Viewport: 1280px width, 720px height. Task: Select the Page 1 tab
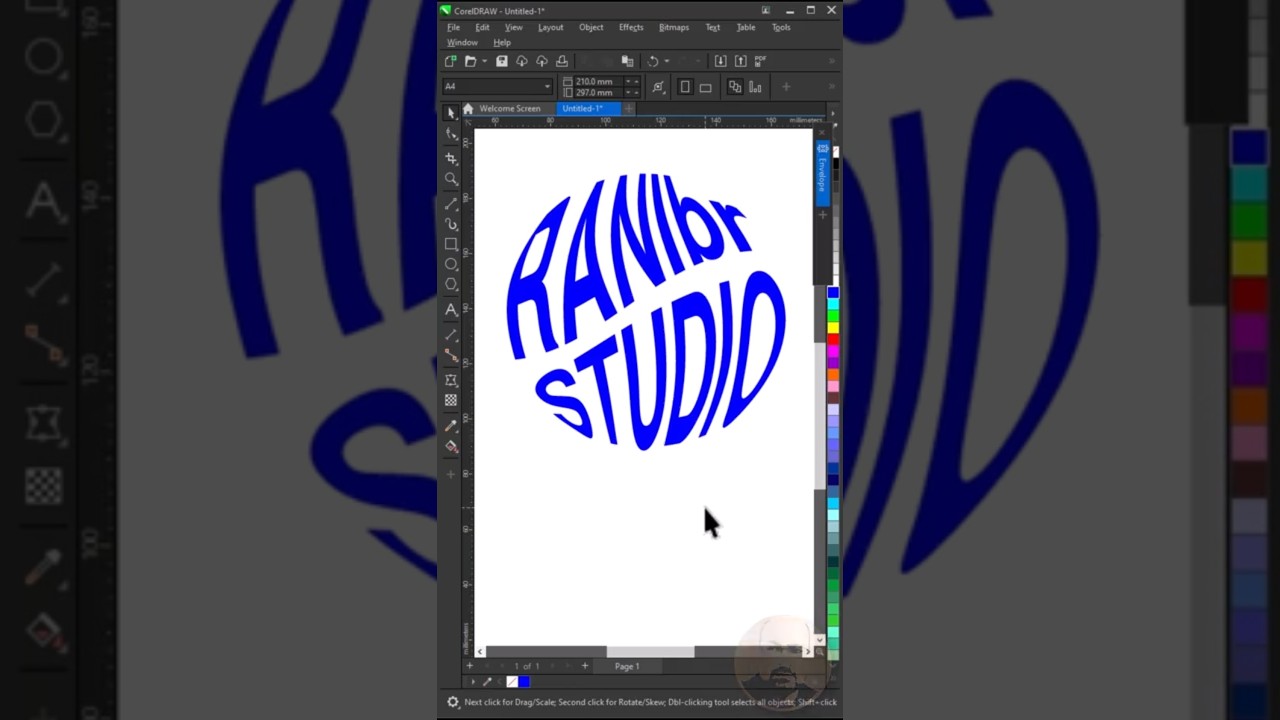(627, 666)
